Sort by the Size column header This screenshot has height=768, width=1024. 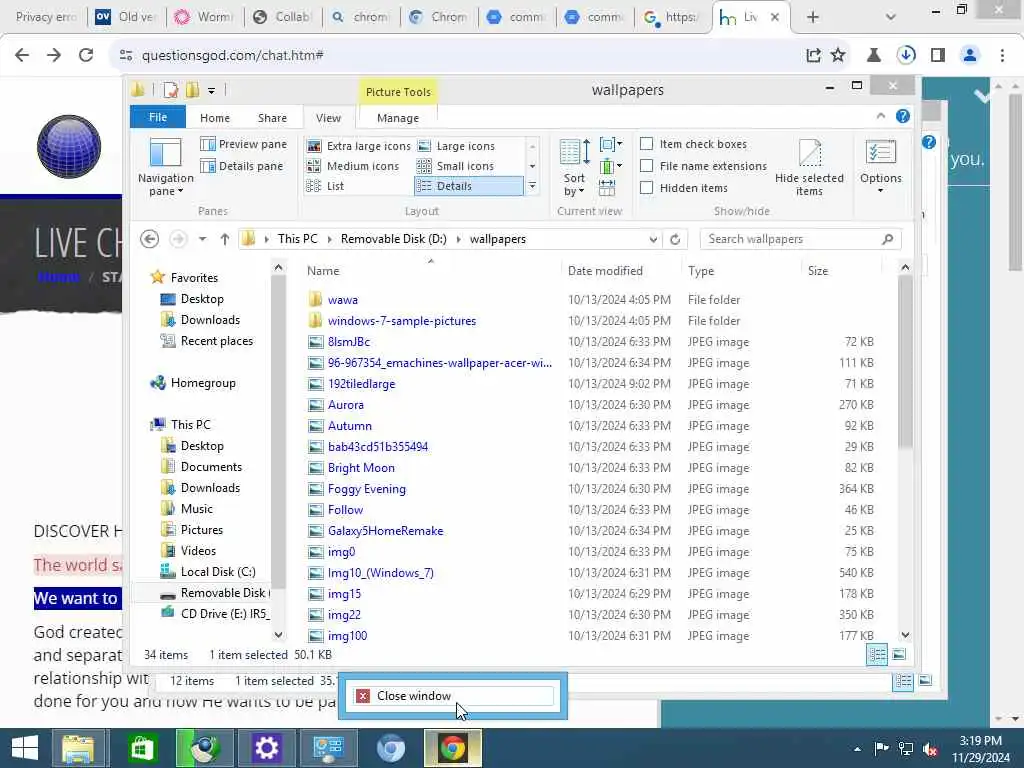841,271
